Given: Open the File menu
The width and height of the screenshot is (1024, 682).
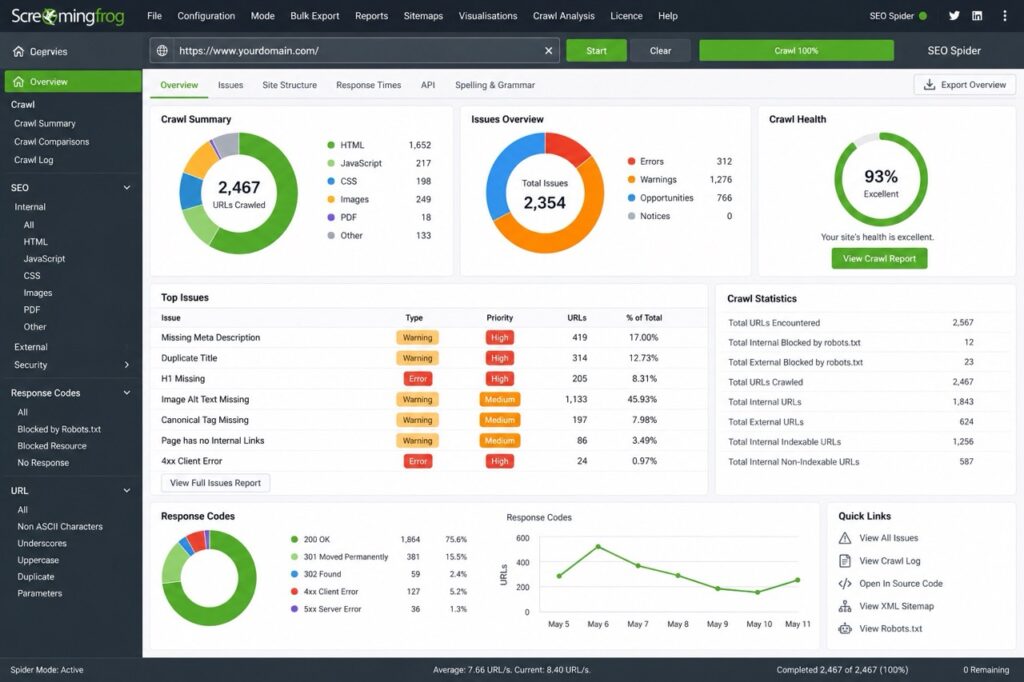Looking at the screenshot, I should click(154, 16).
